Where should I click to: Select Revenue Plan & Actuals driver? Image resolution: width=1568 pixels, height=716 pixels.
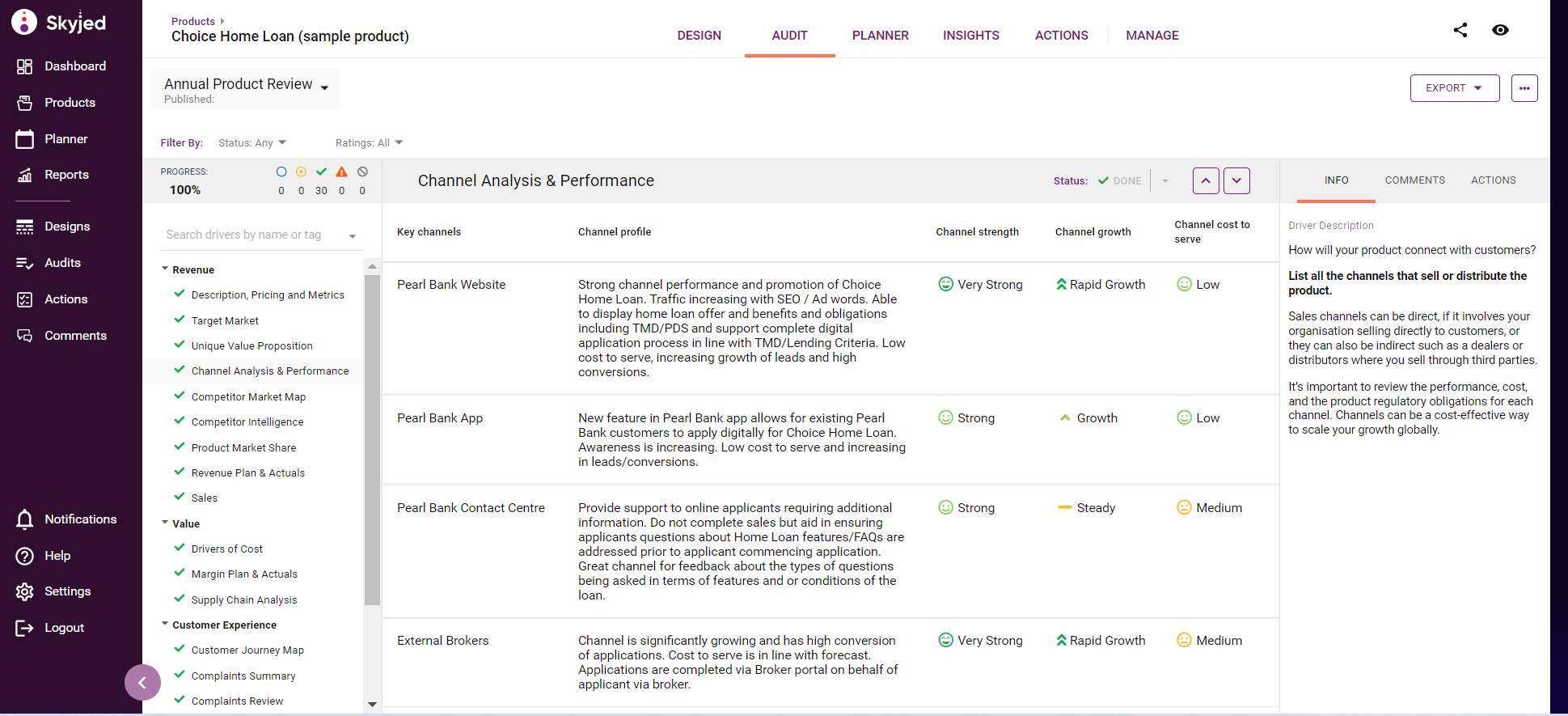[x=247, y=473]
